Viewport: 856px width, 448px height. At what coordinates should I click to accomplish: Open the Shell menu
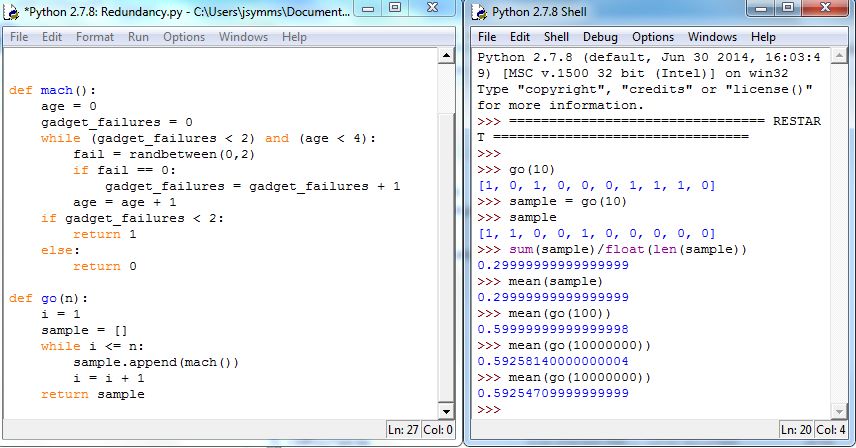coord(556,37)
